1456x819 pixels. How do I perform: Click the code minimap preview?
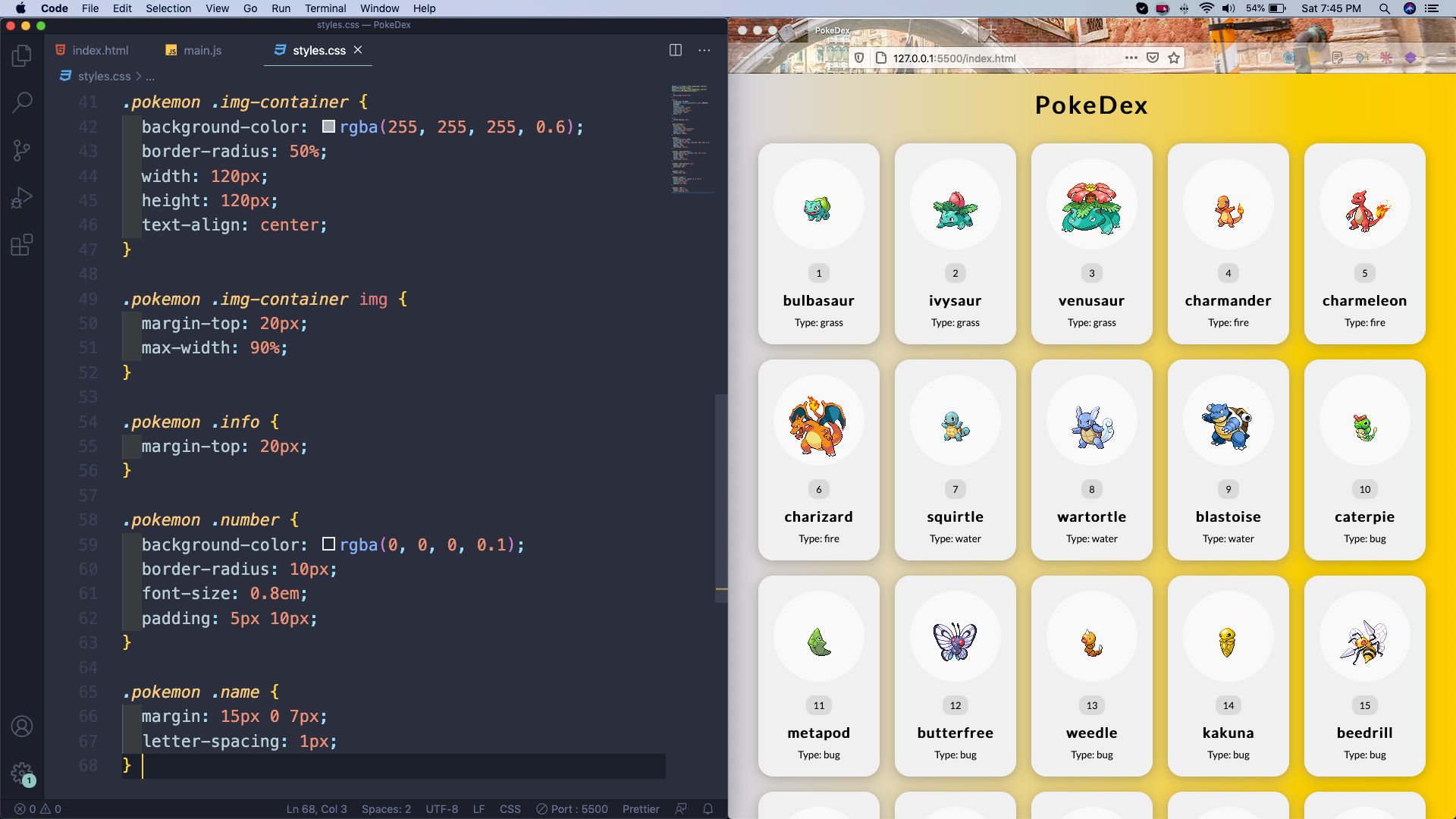coord(691,138)
